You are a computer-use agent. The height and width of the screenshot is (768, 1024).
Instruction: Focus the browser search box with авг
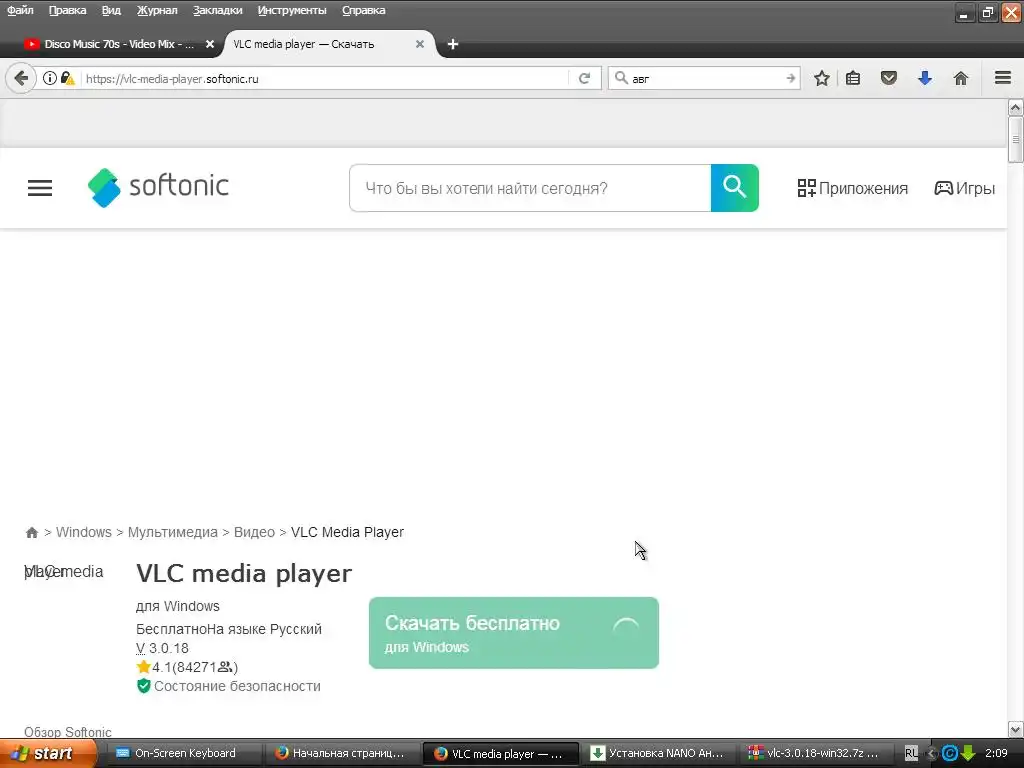click(705, 78)
